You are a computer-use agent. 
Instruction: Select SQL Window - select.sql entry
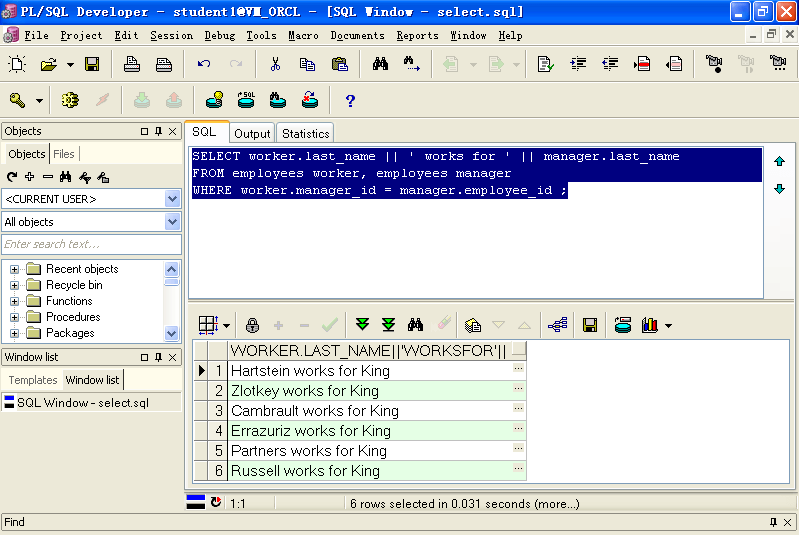83,403
